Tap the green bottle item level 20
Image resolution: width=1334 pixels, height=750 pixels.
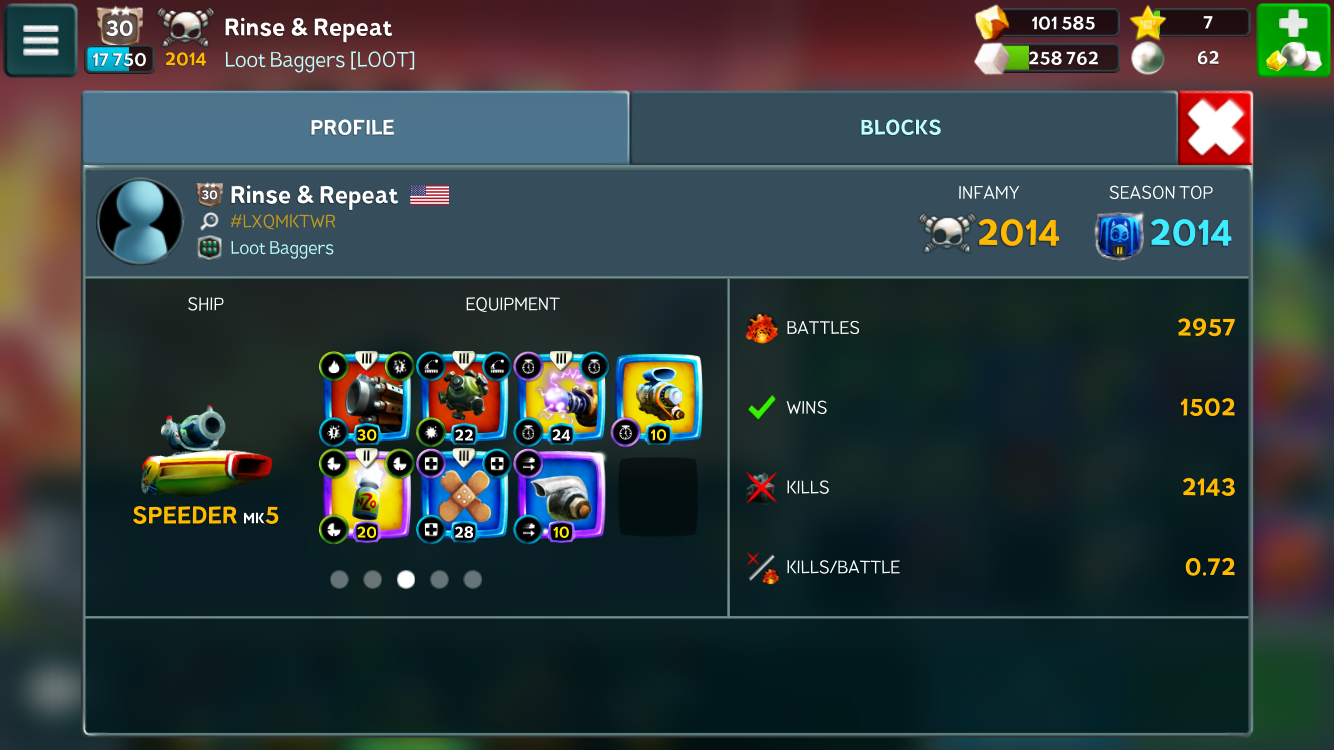366,495
